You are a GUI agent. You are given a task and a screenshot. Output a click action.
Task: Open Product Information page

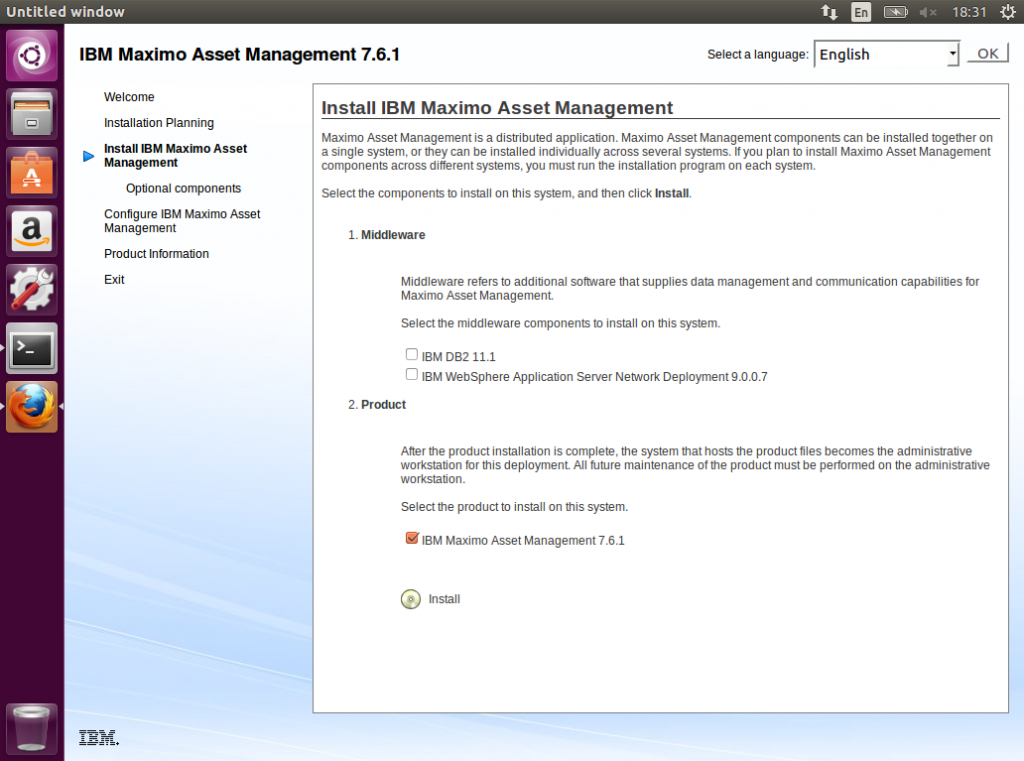point(157,253)
